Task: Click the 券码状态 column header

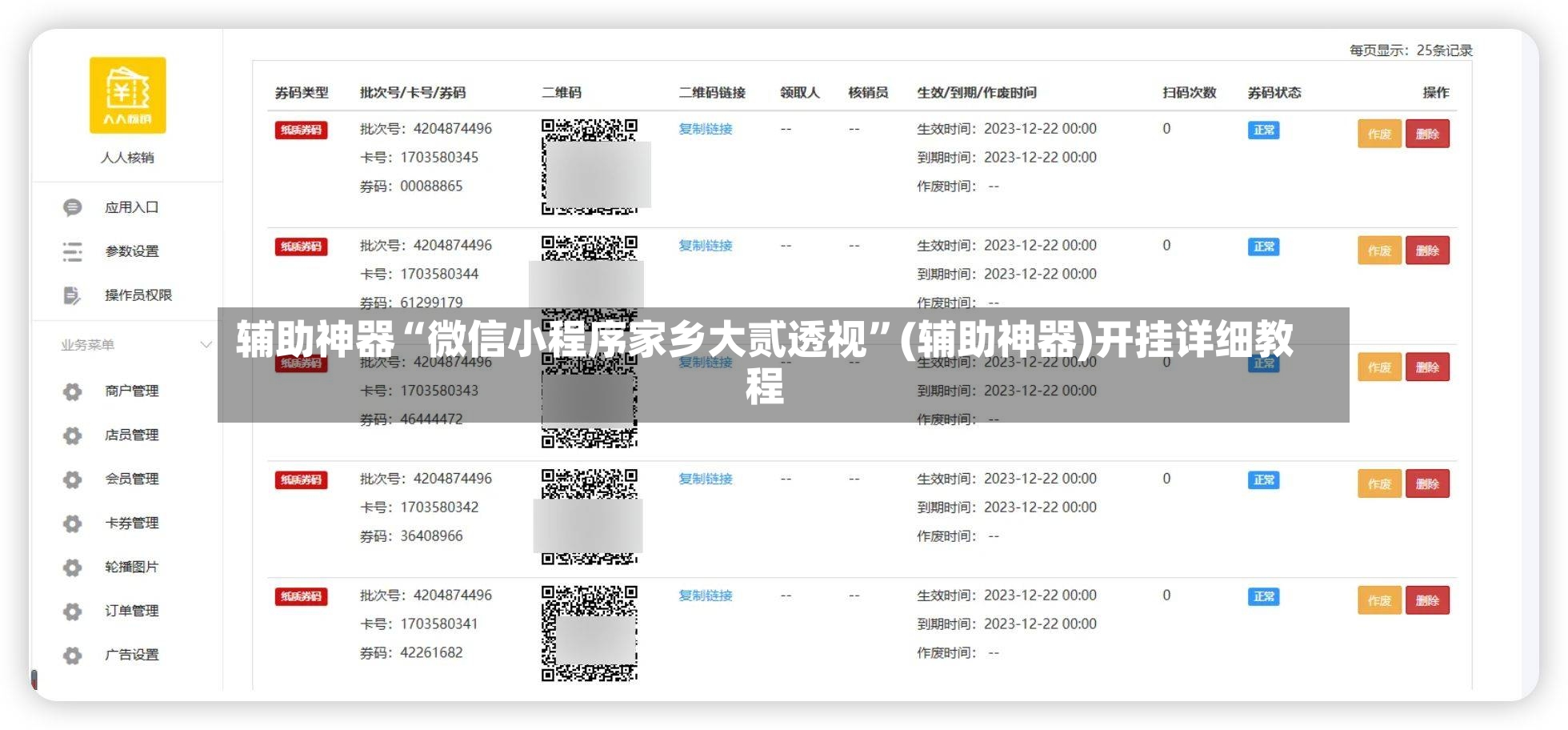Action: pos(1274,93)
